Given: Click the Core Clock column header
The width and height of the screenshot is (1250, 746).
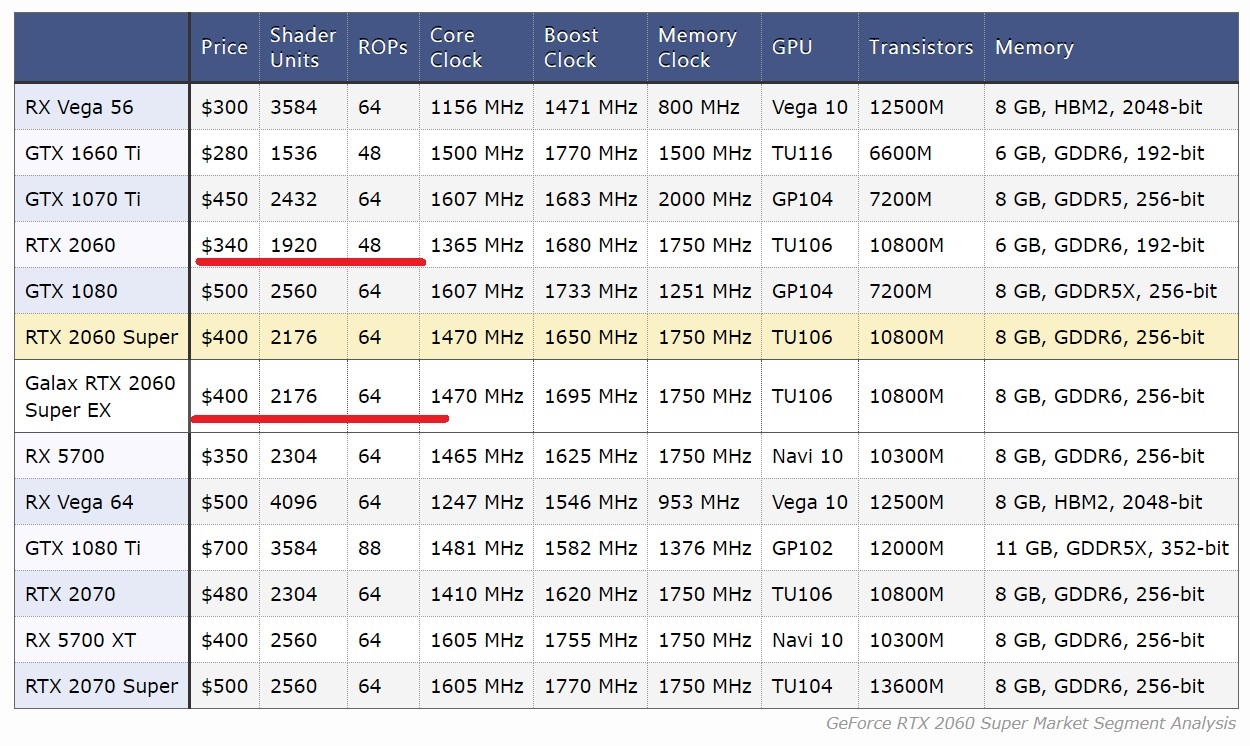Looking at the screenshot, I should tap(456, 47).
